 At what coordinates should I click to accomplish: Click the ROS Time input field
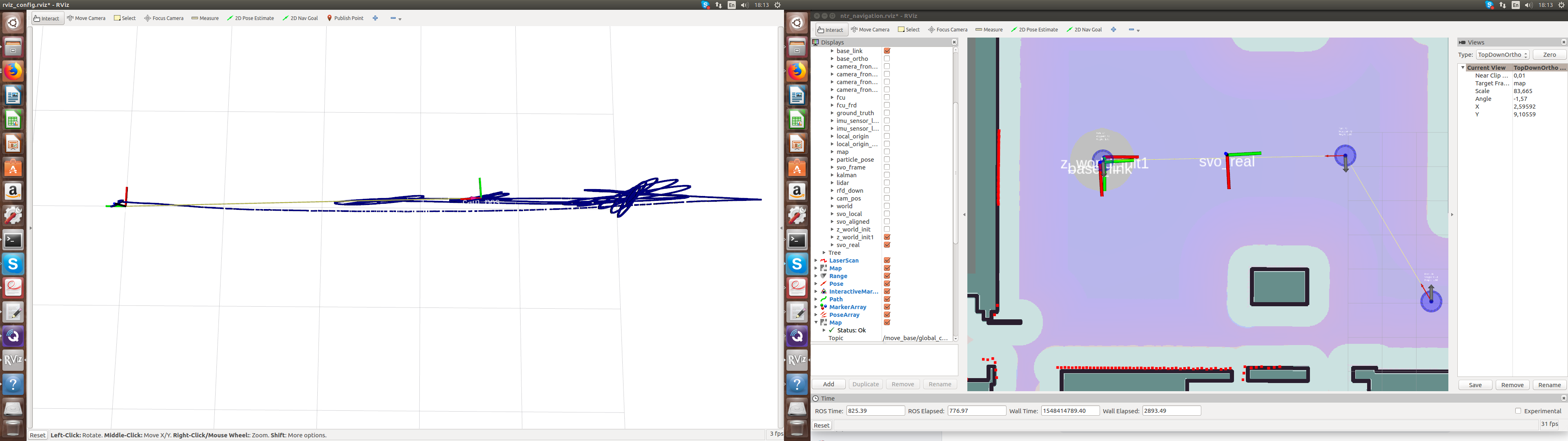point(875,410)
